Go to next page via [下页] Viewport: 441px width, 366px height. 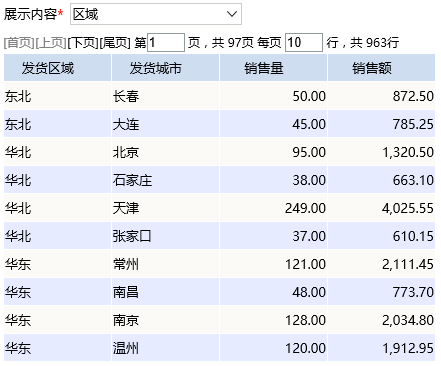pos(83,43)
